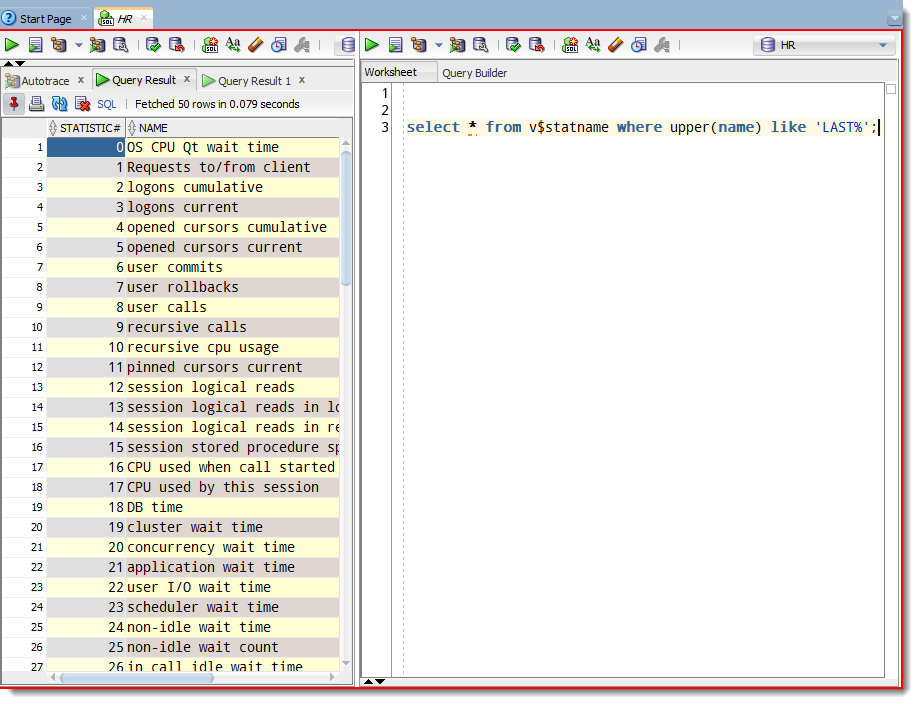This screenshot has width=918, height=704.
Task: Click the results scroll-down arrow
Action: pyautogui.click(x=346, y=663)
